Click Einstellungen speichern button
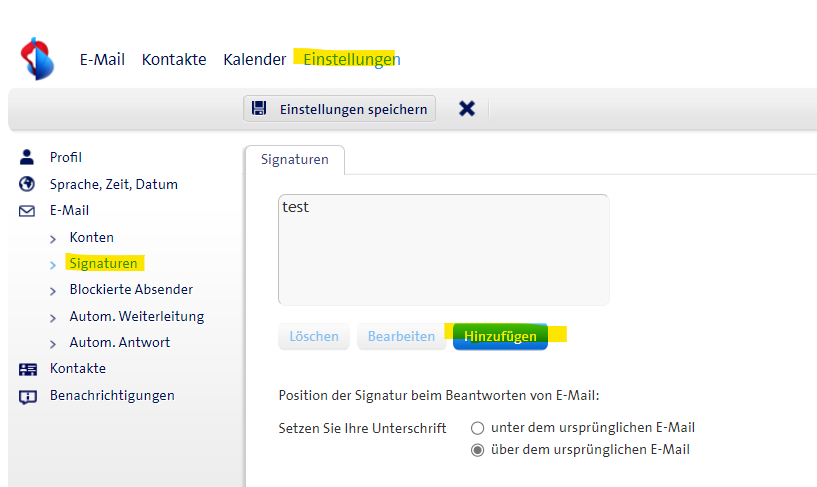Image resolution: width=817 pixels, height=487 pixels. coord(340,109)
